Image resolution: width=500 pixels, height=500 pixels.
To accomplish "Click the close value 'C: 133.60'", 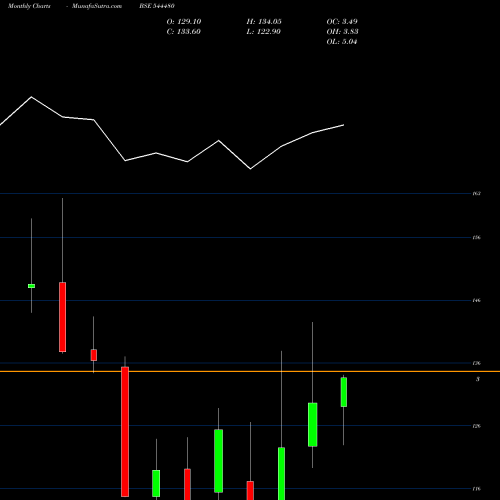I will (183, 32).
